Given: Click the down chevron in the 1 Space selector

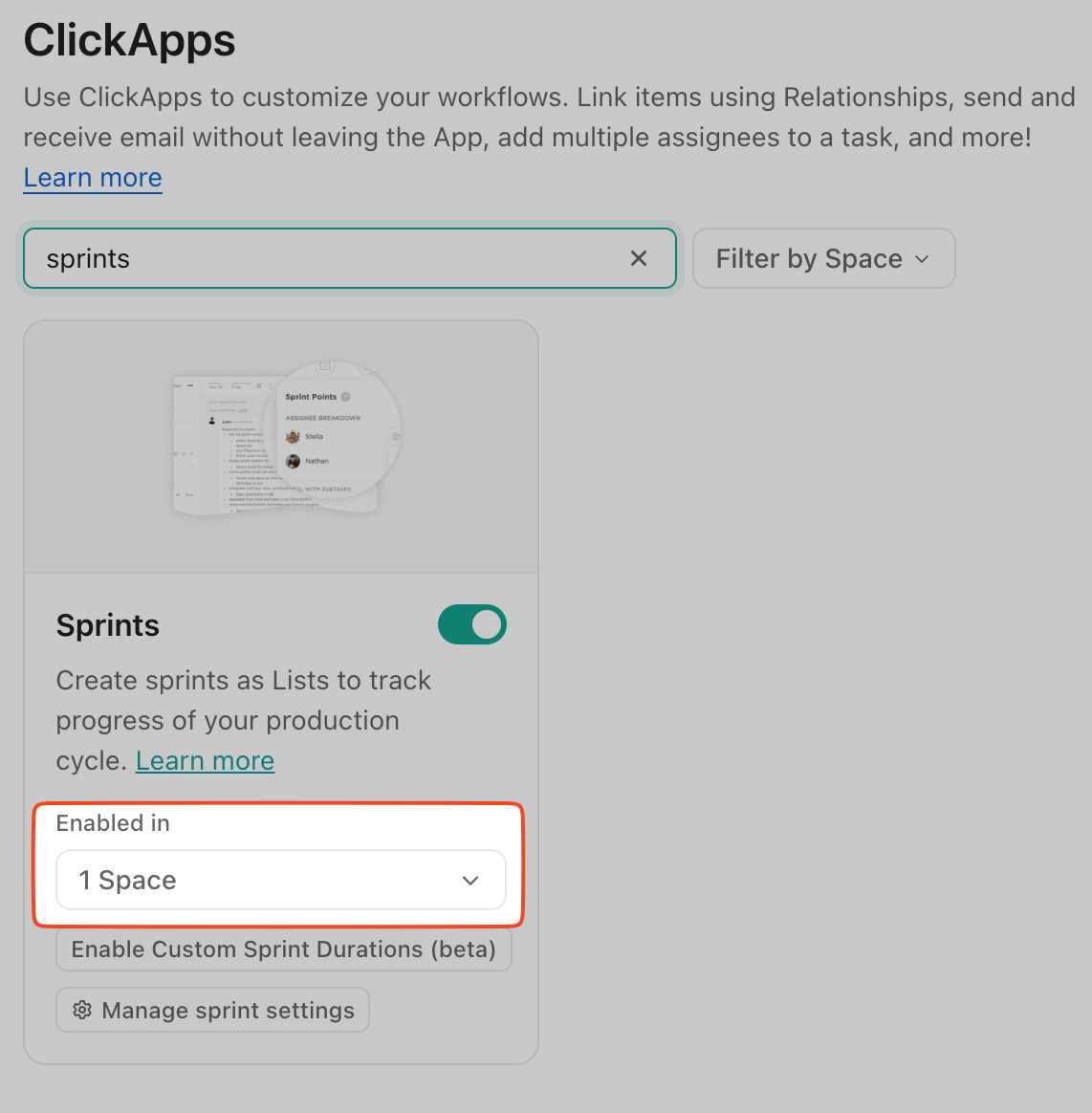Looking at the screenshot, I should (470, 880).
